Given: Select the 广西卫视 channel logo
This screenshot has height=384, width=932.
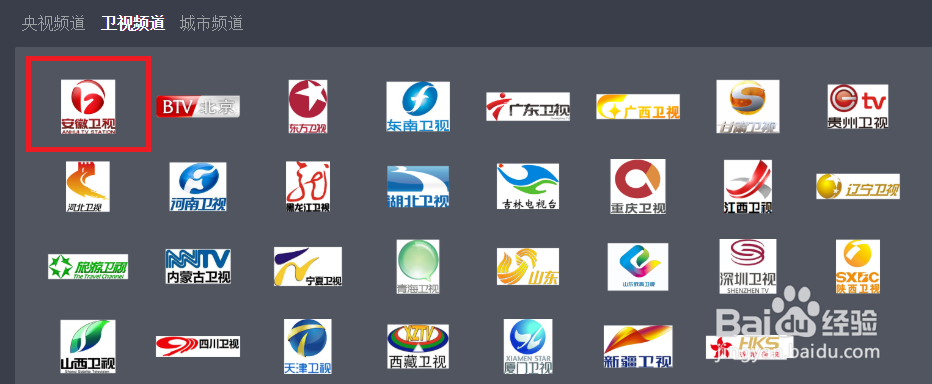Looking at the screenshot, I should [x=638, y=106].
